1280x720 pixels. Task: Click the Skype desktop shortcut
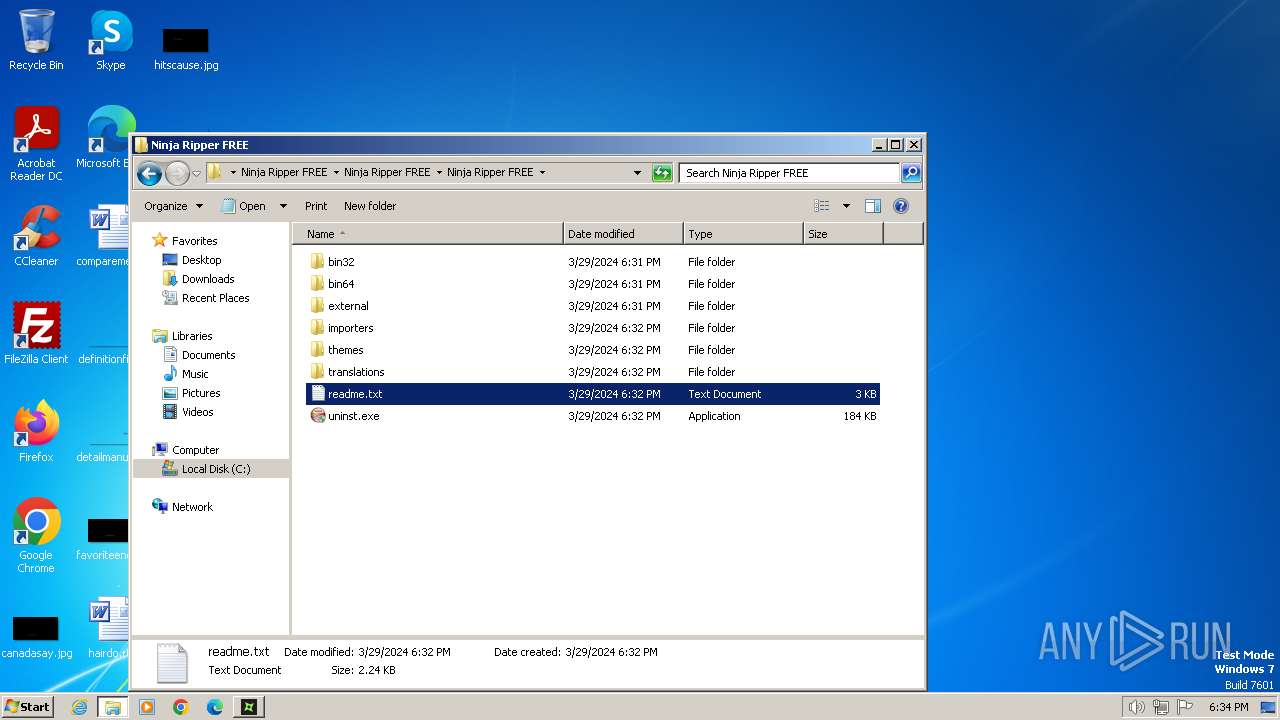pyautogui.click(x=111, y=41)
